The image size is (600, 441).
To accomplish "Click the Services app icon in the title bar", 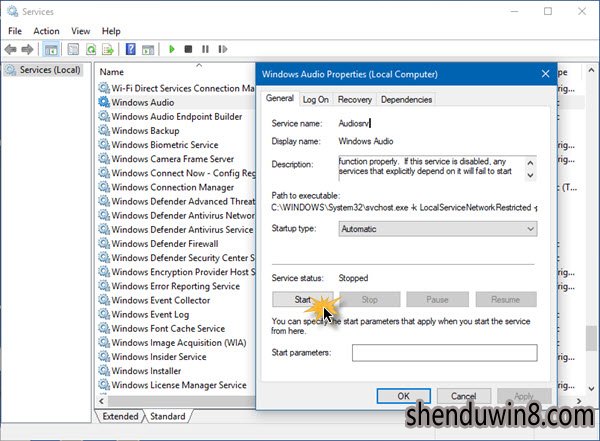I will (12, 11).
